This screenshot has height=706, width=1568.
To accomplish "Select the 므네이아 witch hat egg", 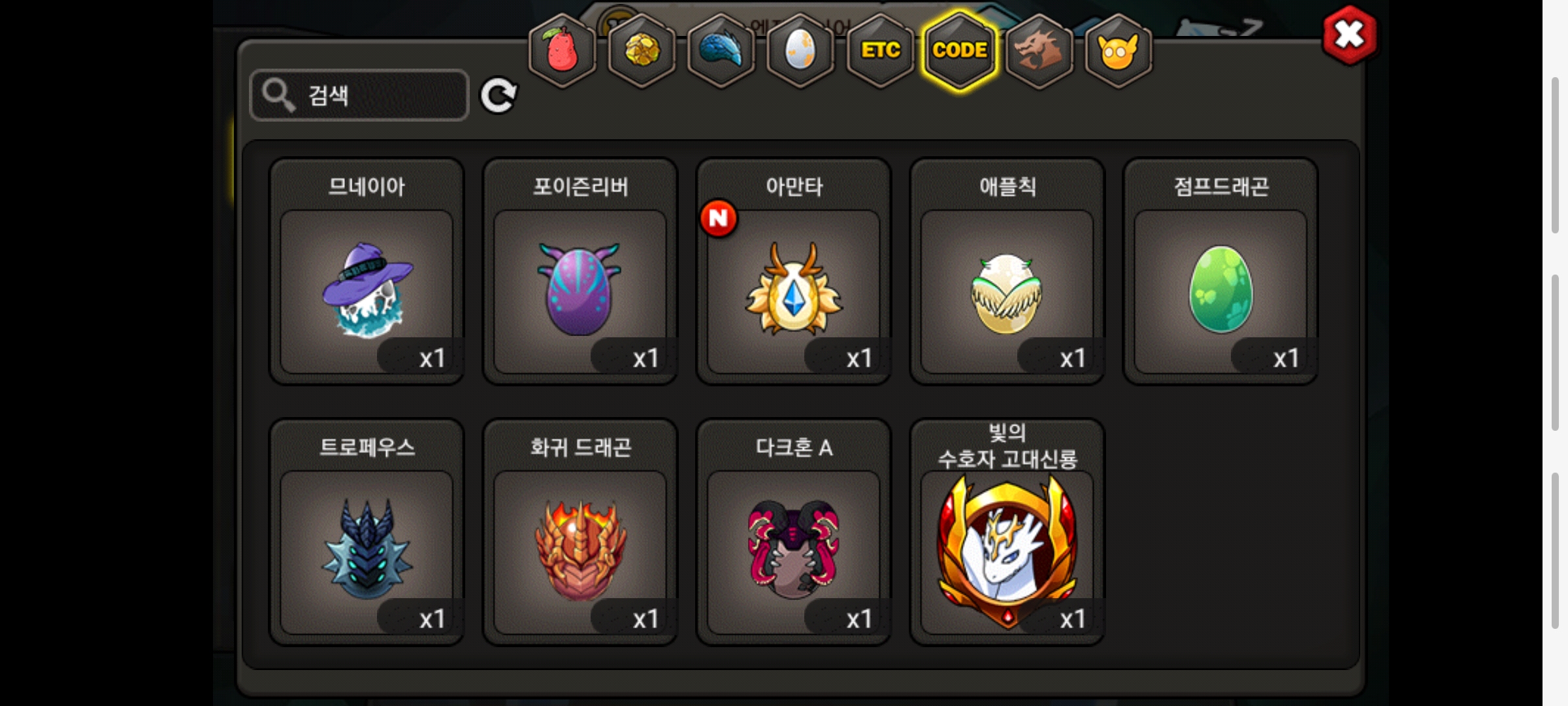I will click(367, 271).
